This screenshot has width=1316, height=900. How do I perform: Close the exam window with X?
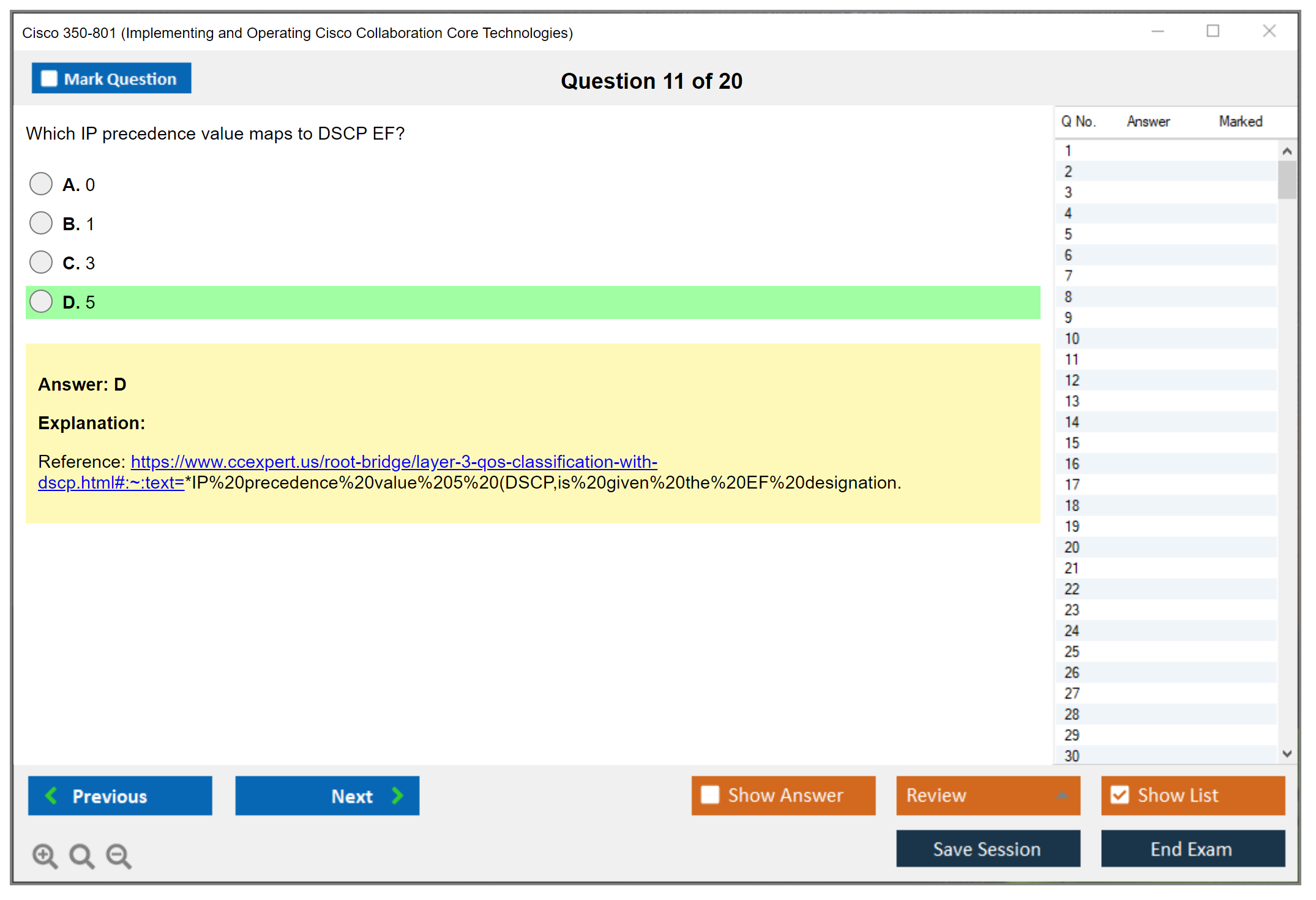[x=1269, y=31]
